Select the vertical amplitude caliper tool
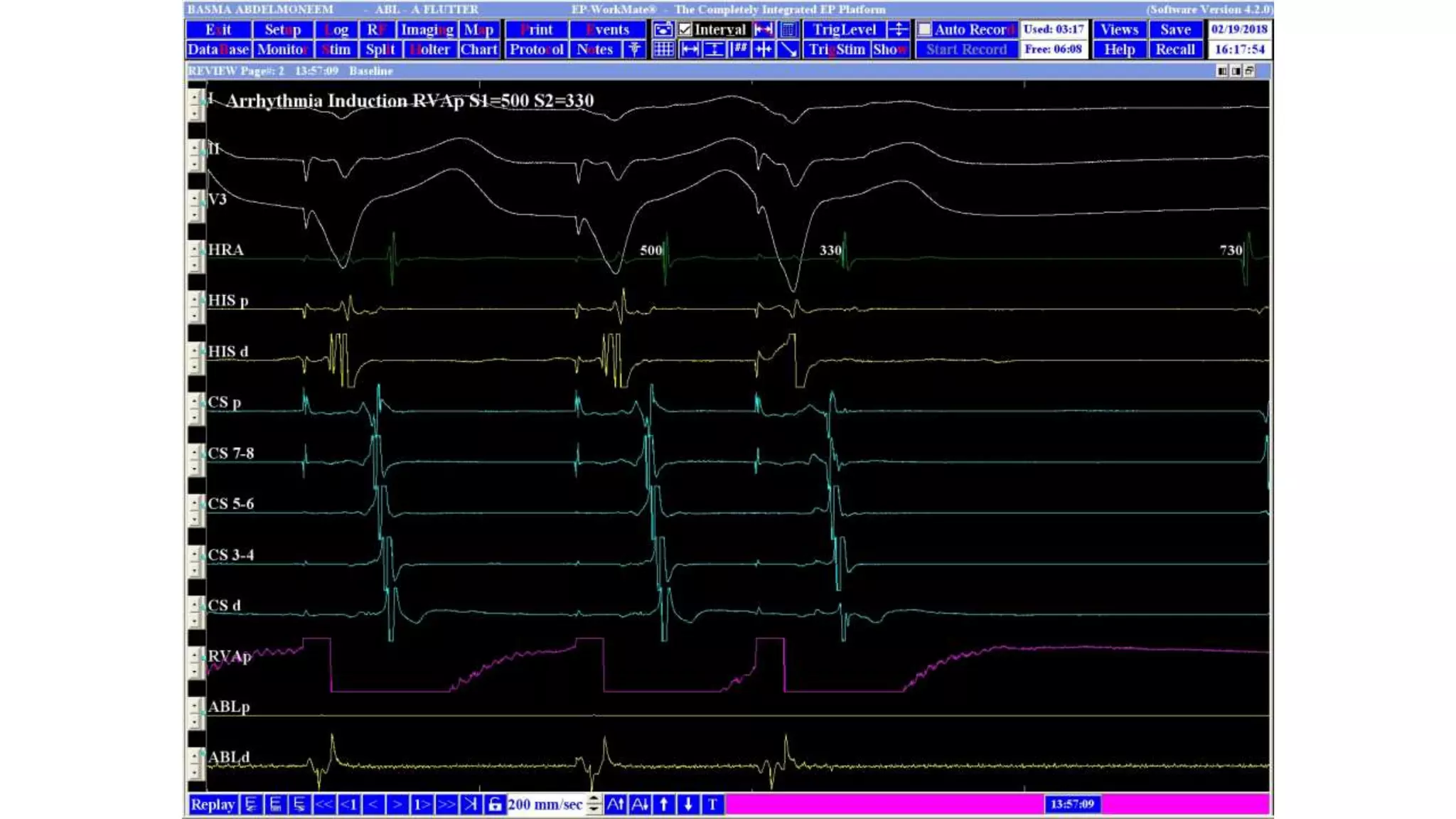This screenshot has height=819, width=1456. pyautogui.click(x=714, y=50)
